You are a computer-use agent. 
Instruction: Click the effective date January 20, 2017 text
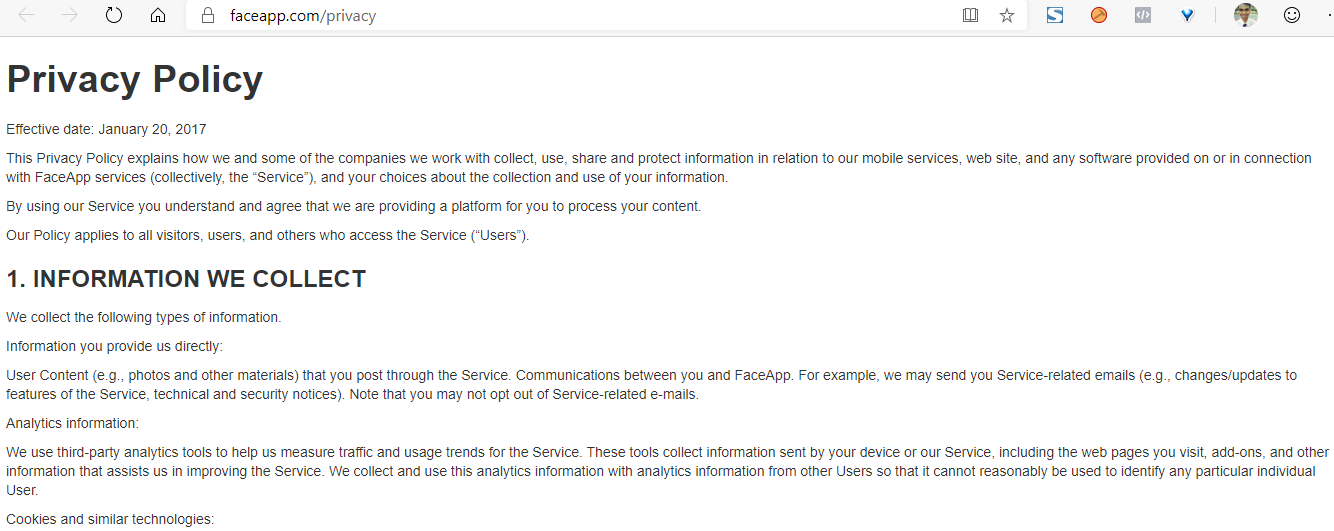[106, 129]
